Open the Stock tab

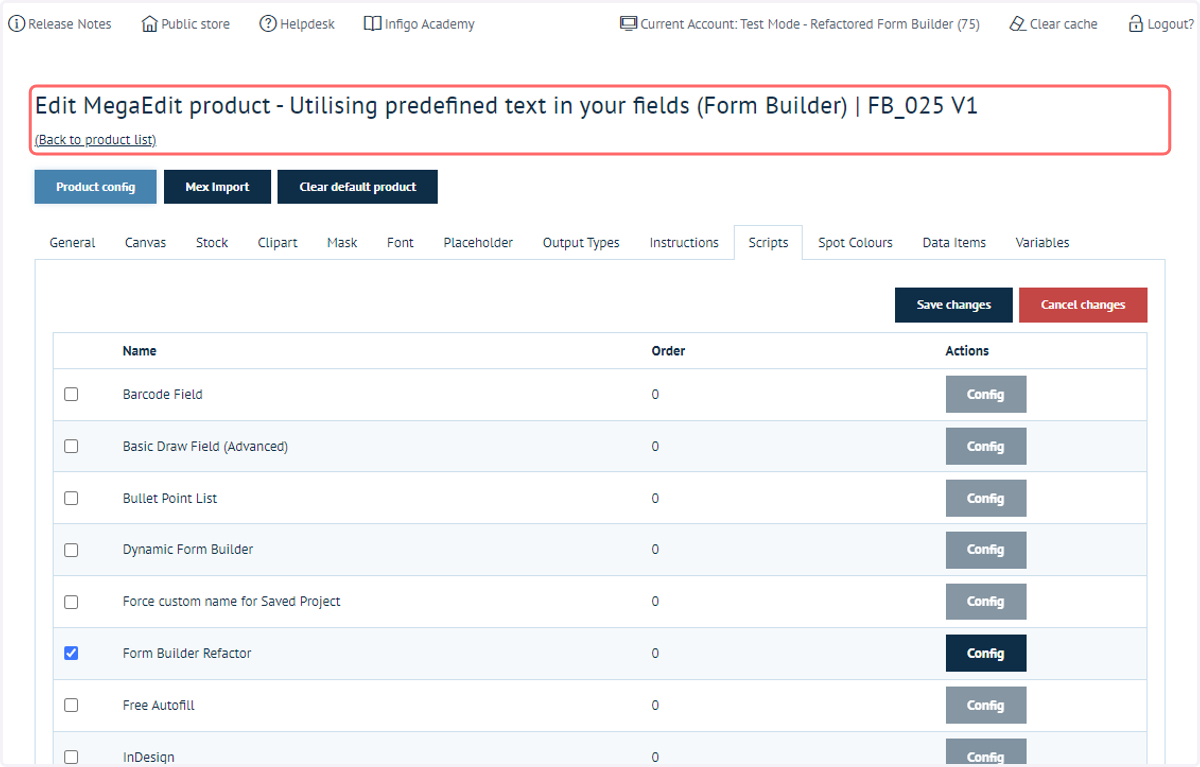tap(212, 242)
